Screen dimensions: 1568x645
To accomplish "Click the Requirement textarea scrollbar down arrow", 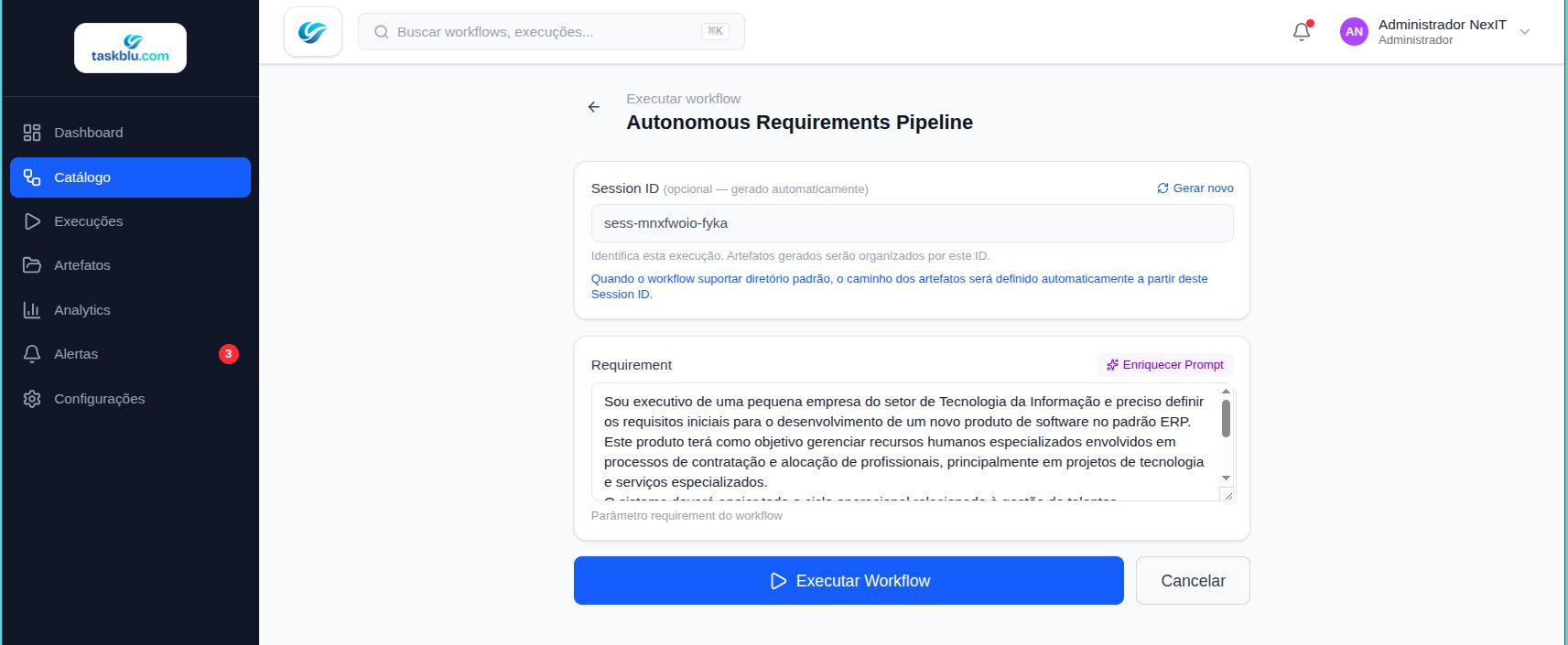I will 1226,478.
